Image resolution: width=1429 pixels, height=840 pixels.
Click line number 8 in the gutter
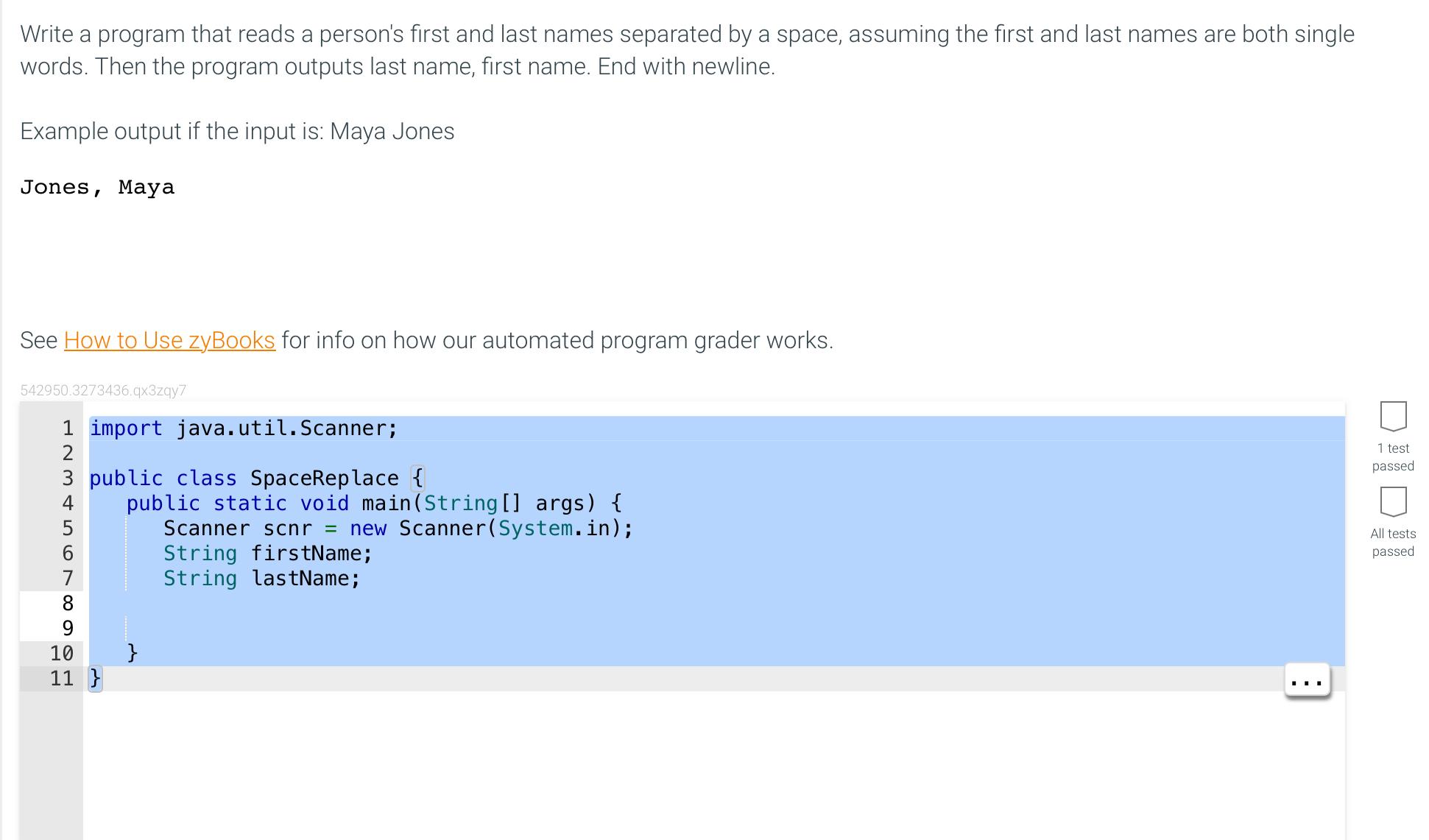tap(67, 603)
